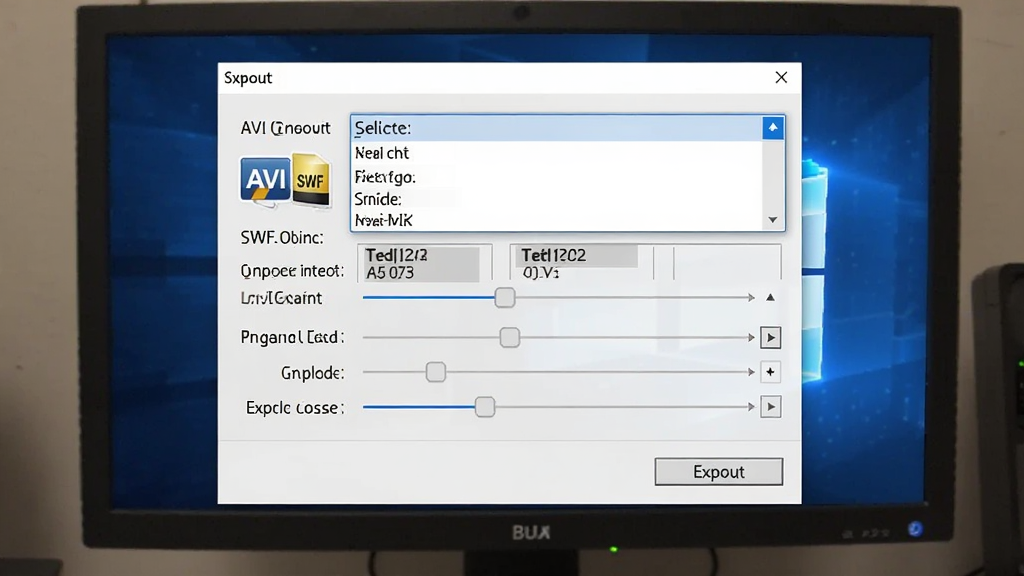Click the Pnganol Eatd slider thumb
The width and height of the screenshot is (1024, 576).
tap(509, 338)
